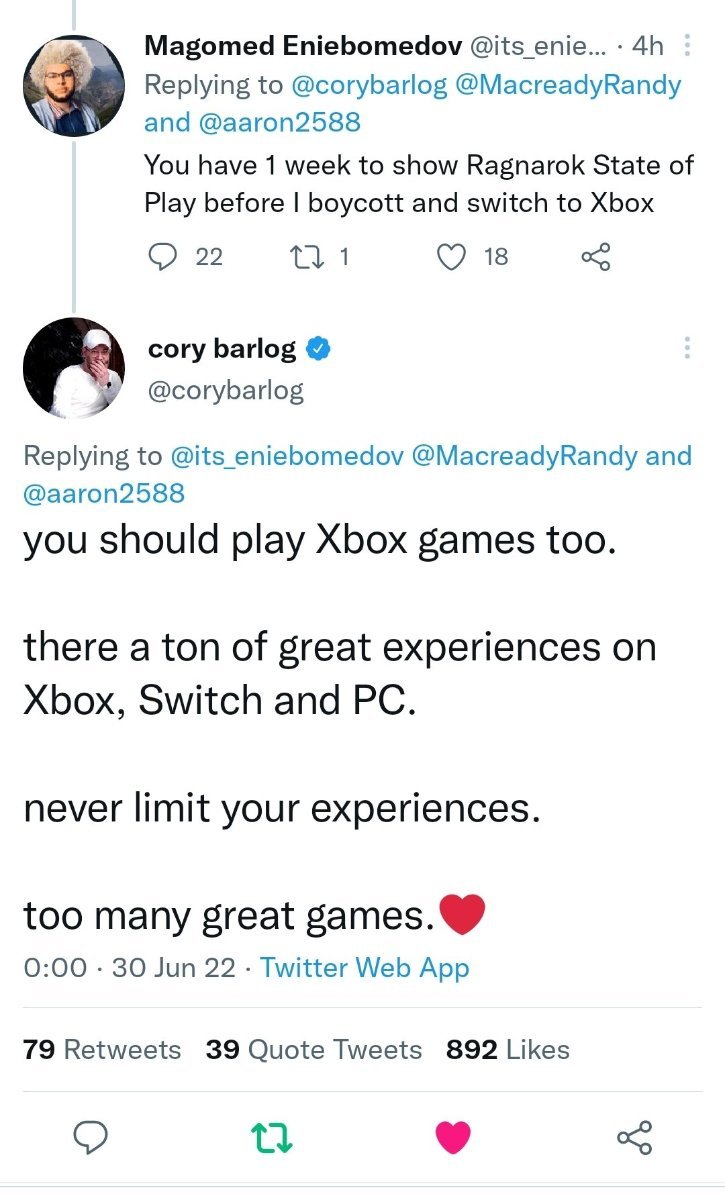Open more options on Magomed's tweet

tap(686, 46)
